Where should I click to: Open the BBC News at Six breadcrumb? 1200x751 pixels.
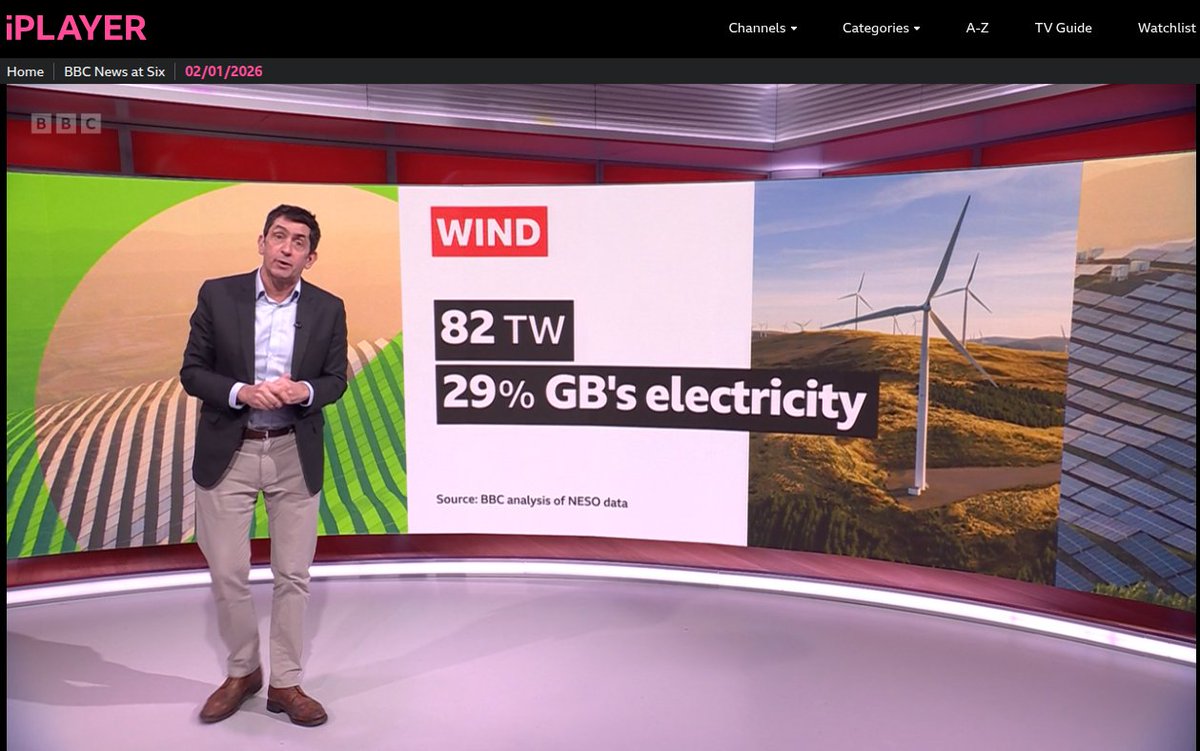tap(114, 71)
